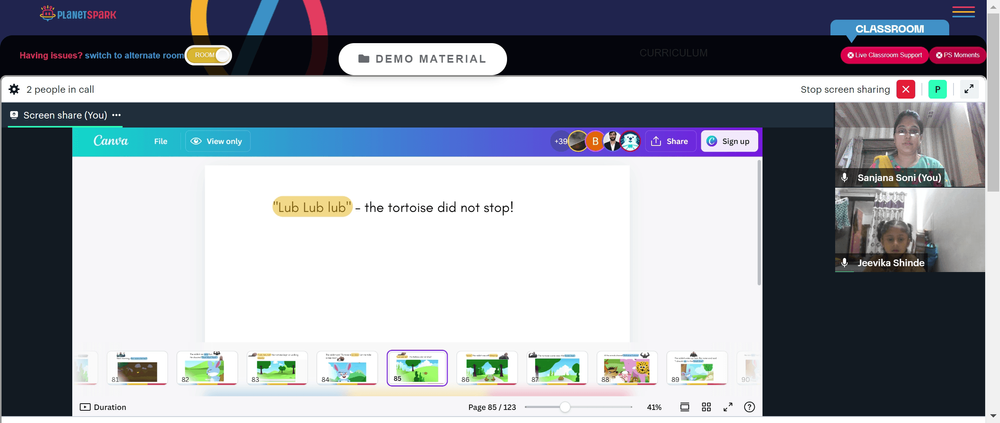The image size is (1000, 423).
Task: Open the View only dropdown
Action: 217,142
